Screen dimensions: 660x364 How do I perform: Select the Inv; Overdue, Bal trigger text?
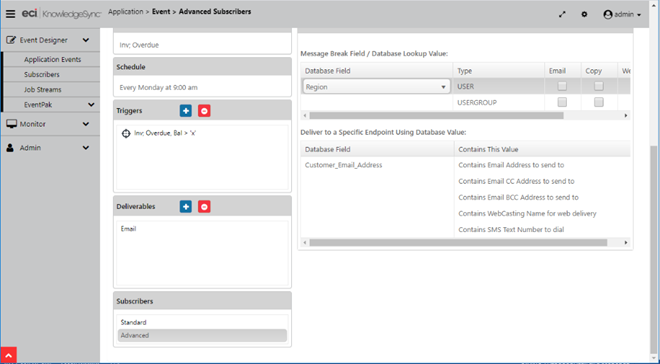165,133
